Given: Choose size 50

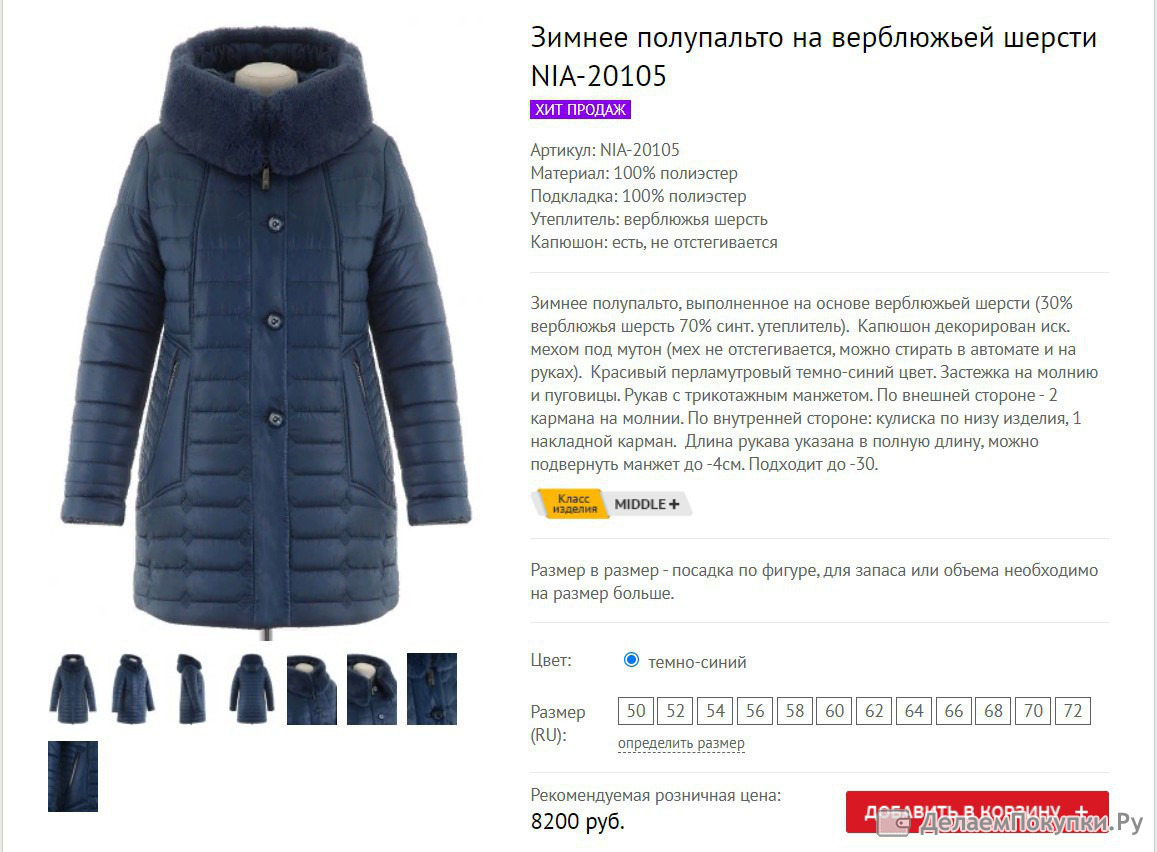Looking at the screenshot, I should click(x=636, y=711).
